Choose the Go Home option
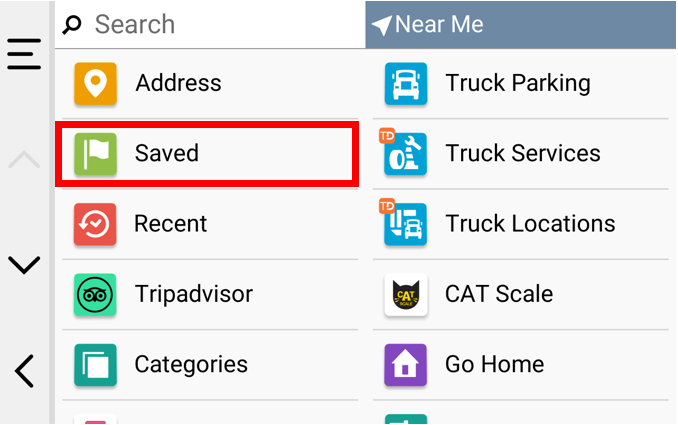678x425 pixels. [494, 365]
